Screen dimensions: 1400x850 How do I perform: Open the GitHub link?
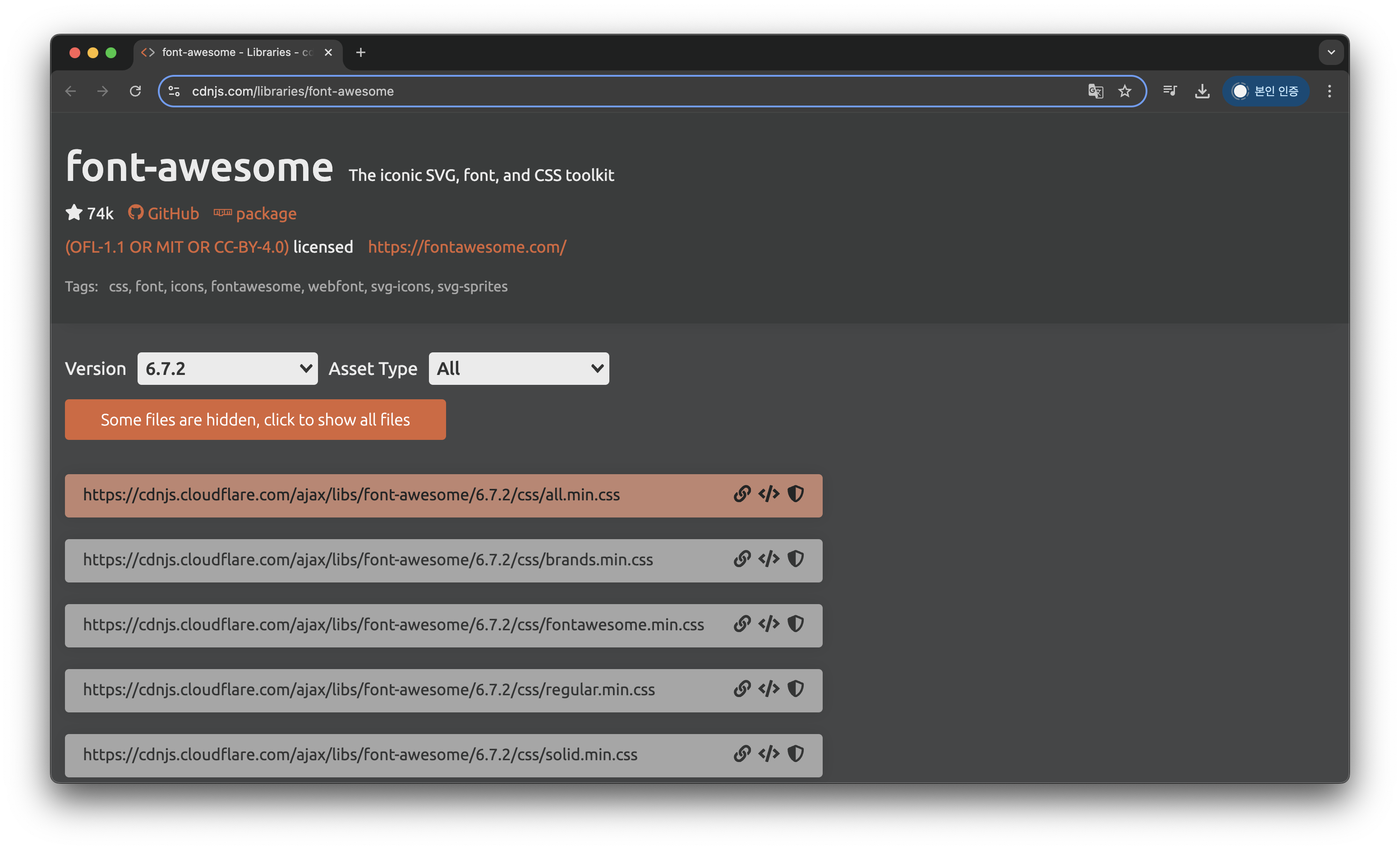(164, 213)
